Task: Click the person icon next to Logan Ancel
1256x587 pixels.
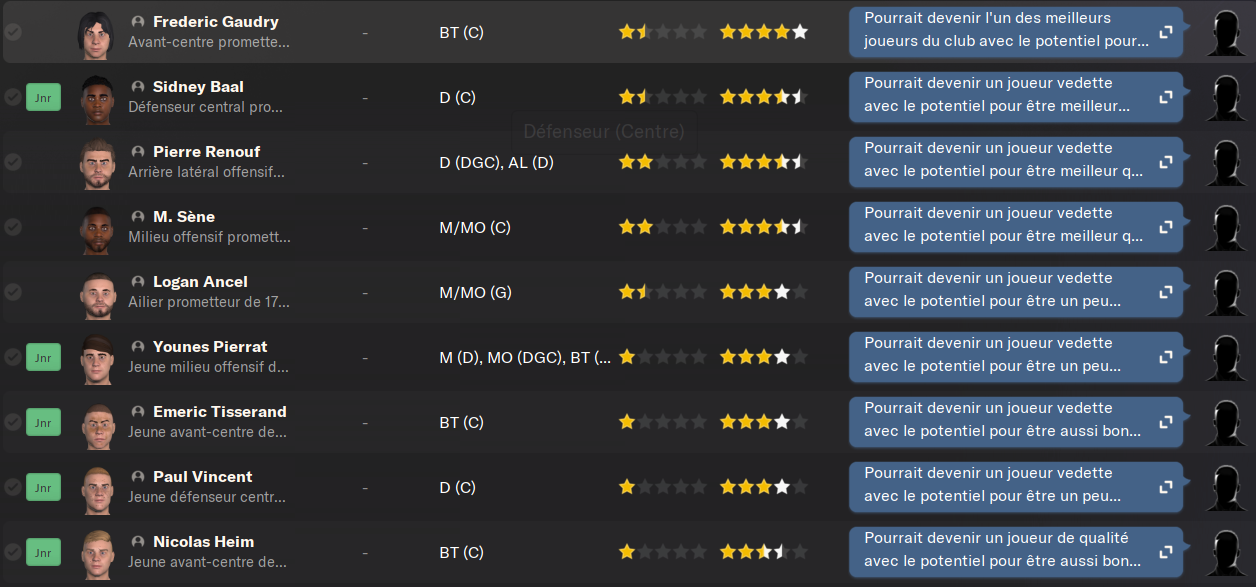Action: pyautogui.click(x=138, y=282)
